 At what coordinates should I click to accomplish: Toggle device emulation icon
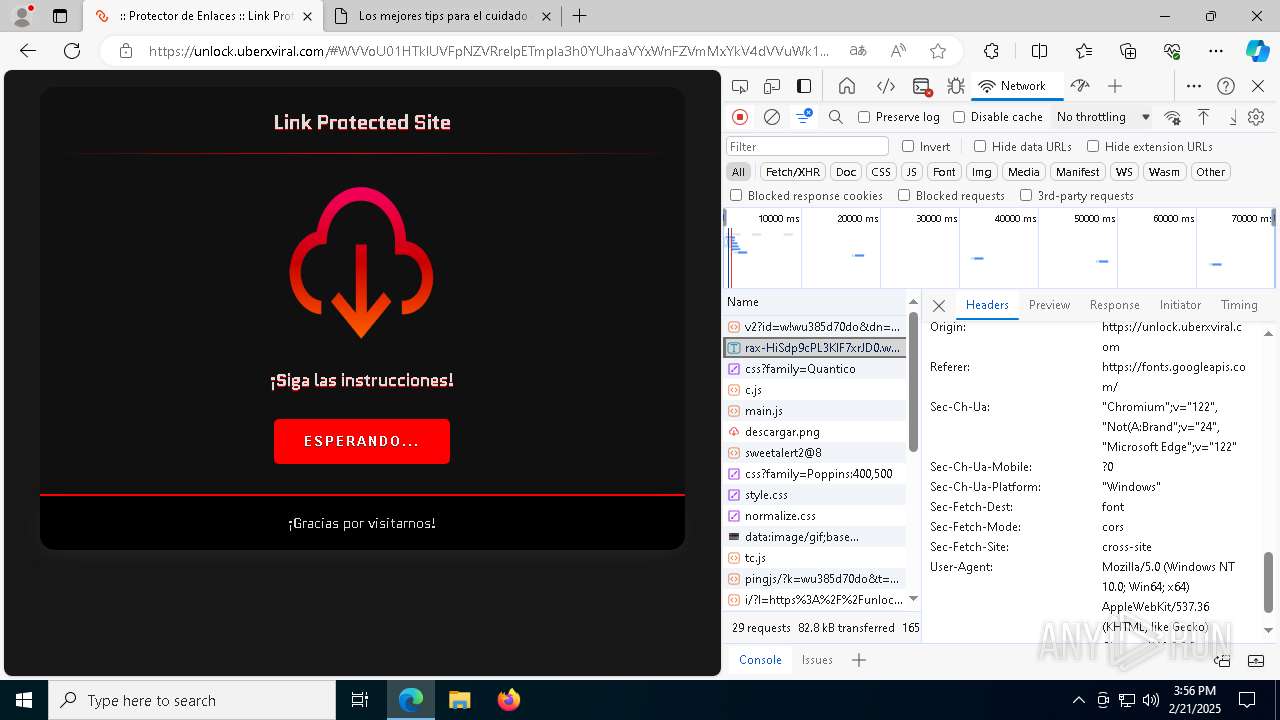coord(772,86)
